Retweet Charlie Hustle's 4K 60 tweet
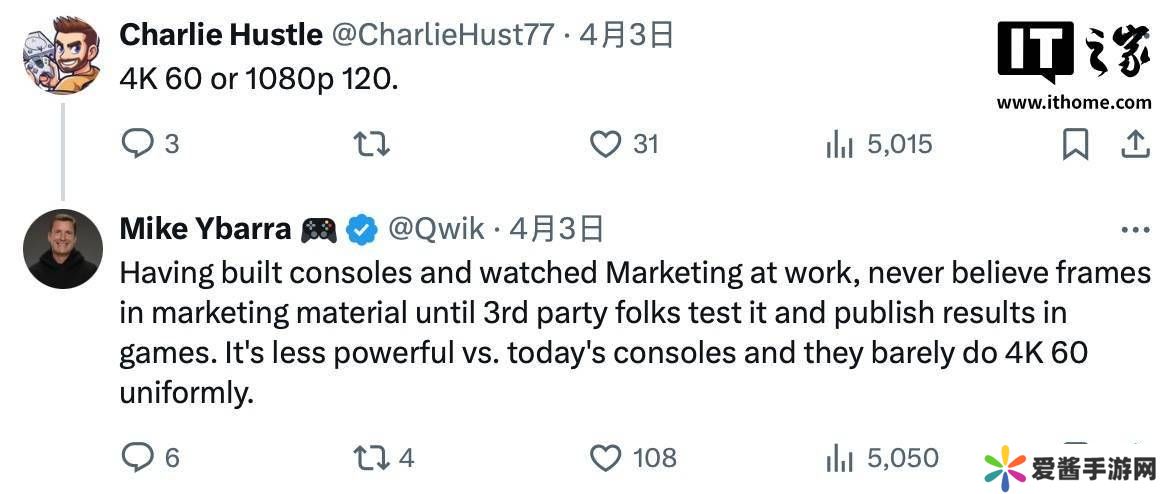 [372, 145]
